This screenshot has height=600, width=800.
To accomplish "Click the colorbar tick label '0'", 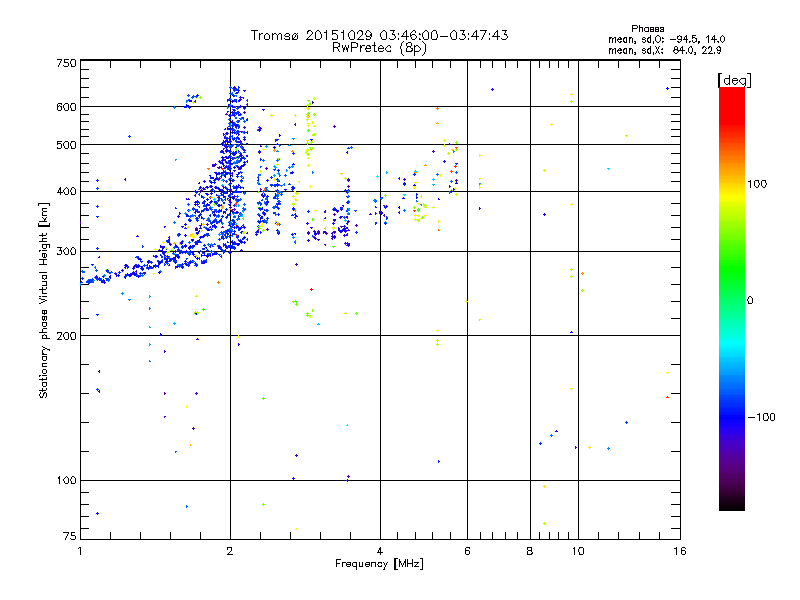I will [x=749, y=300].
